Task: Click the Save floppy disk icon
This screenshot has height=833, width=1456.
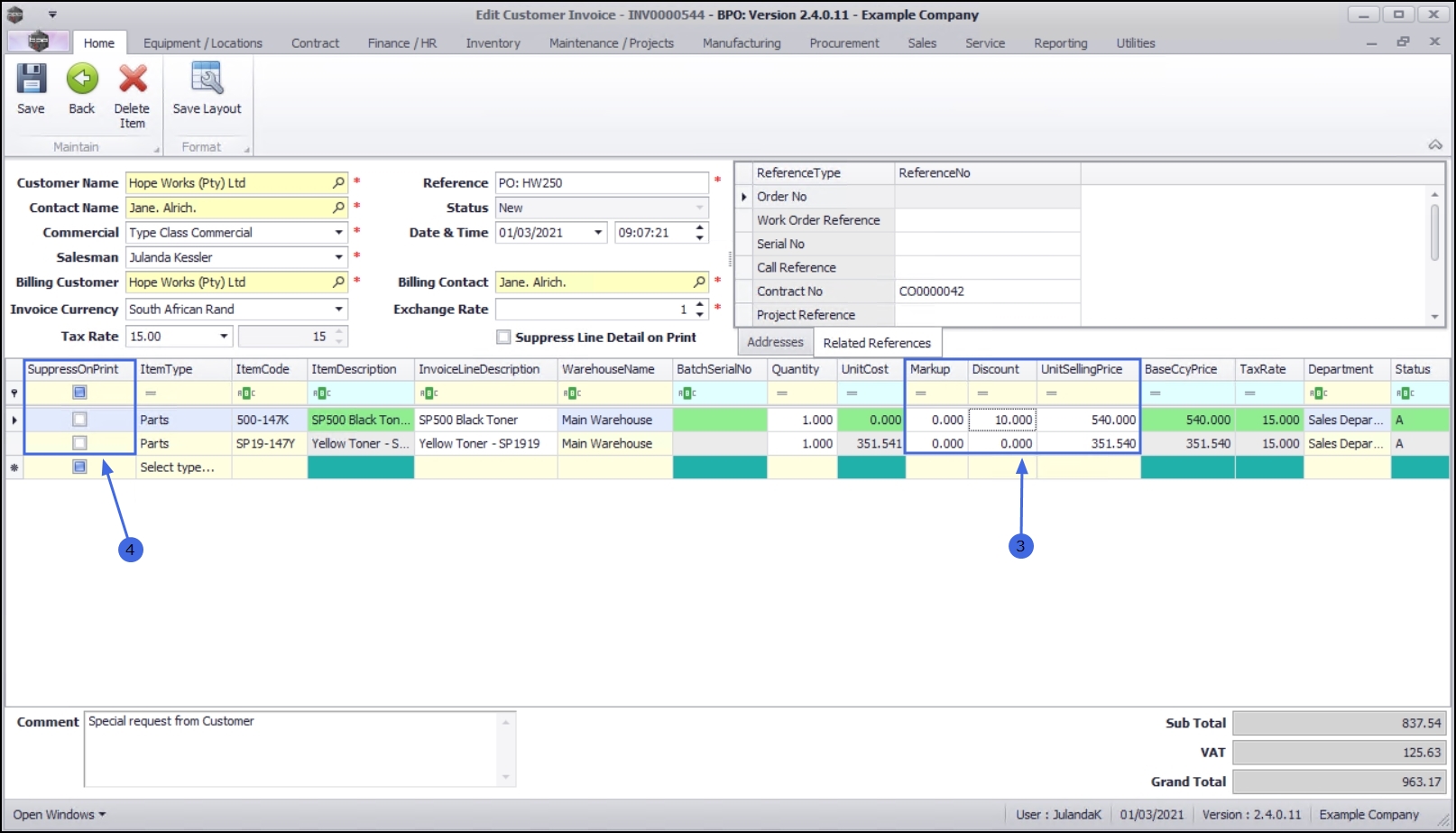Action: pyautogui.click(x=31, y=79)
